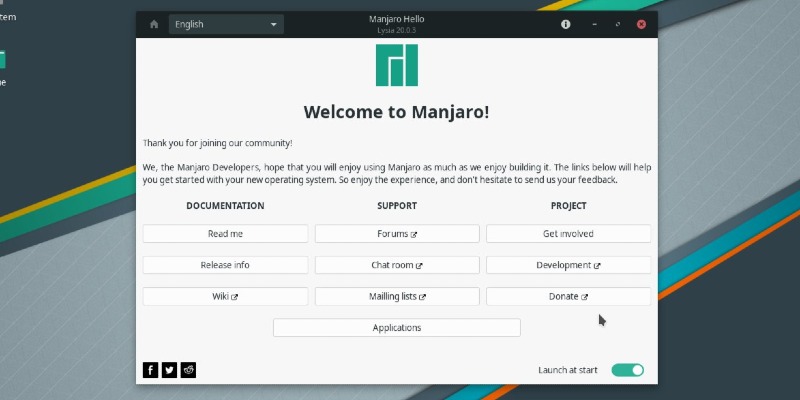Click the Manjaro logo at top
This screenshot has width=800, height=400.
[397, 66]
